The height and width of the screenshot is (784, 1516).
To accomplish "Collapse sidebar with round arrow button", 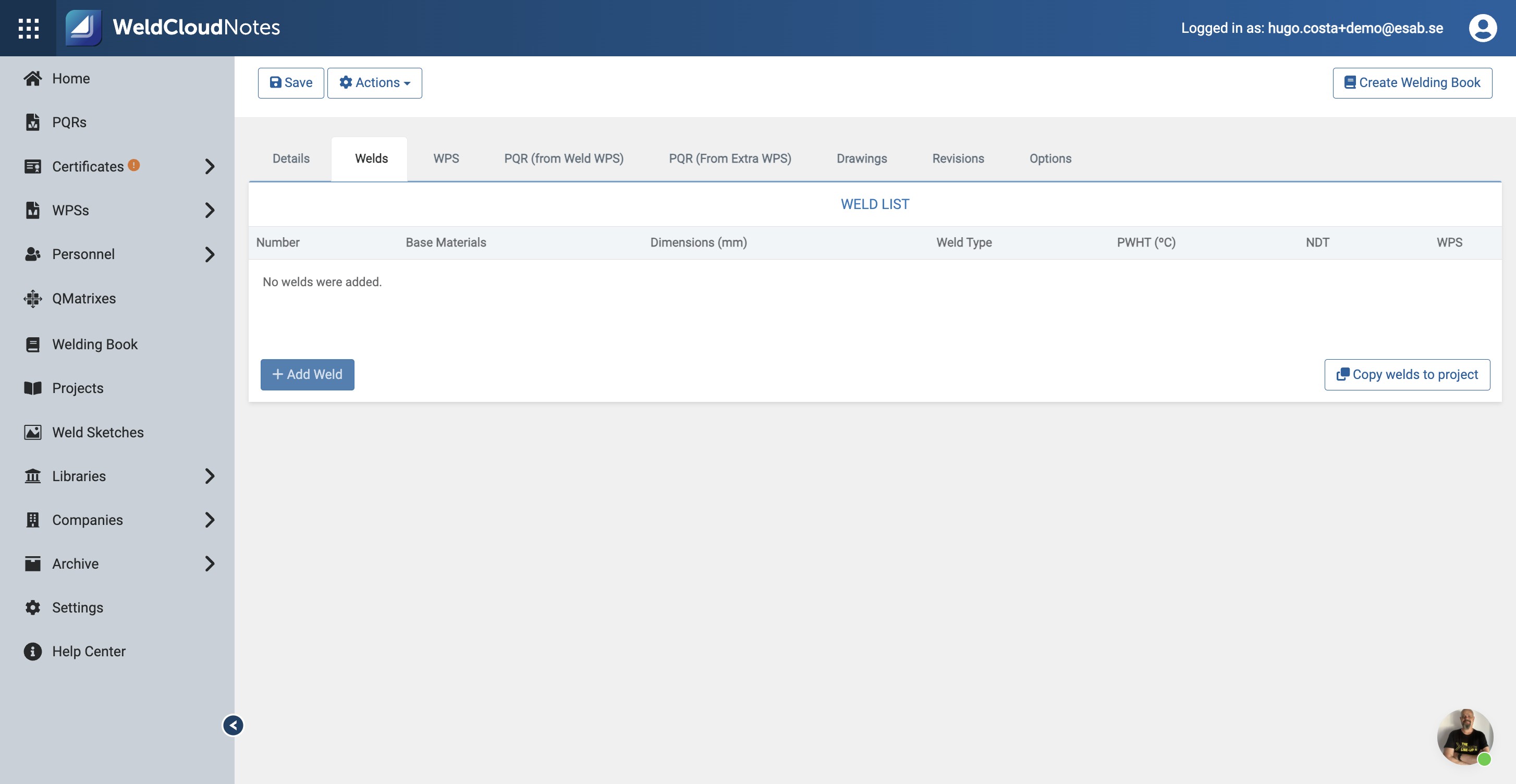I will pos(233,725).
